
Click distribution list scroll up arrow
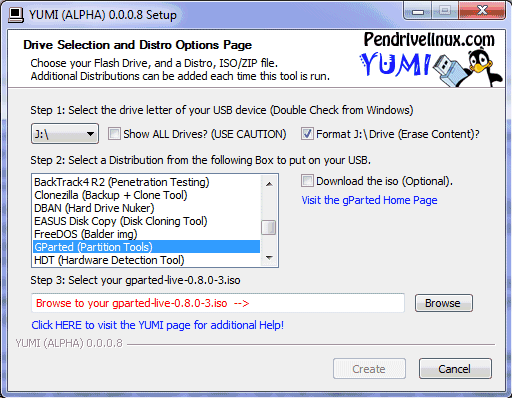(269, 184)
